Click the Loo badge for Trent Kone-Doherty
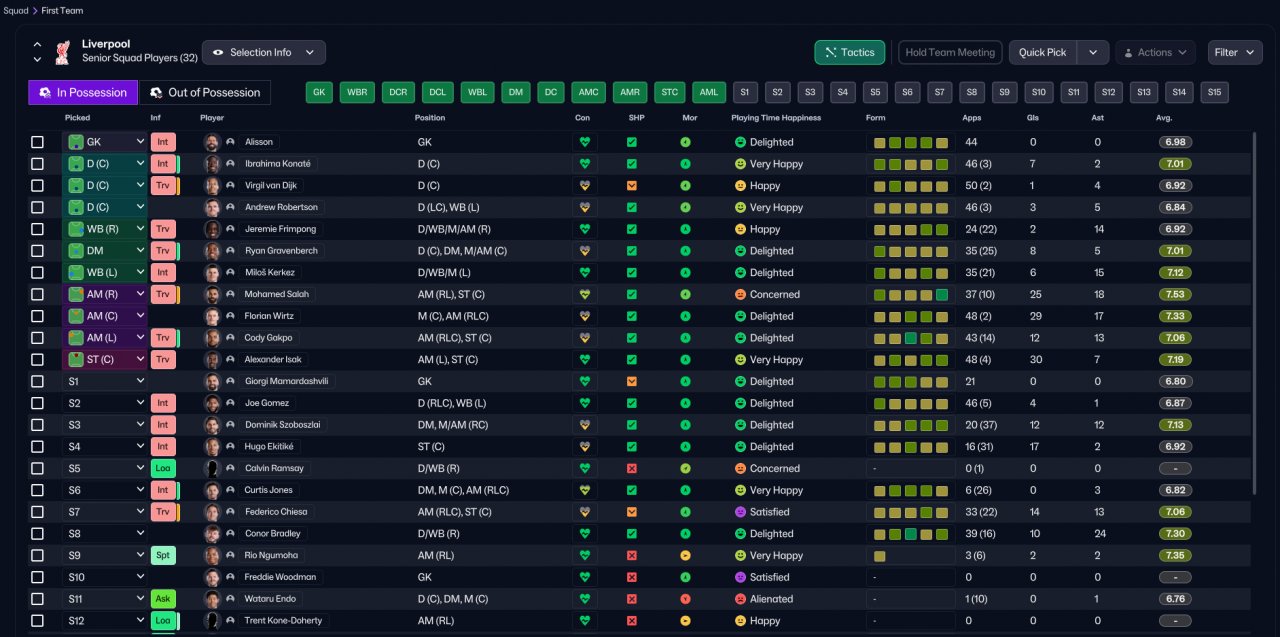The height and width of the screenshot is (637, 1280). [163, 620]
